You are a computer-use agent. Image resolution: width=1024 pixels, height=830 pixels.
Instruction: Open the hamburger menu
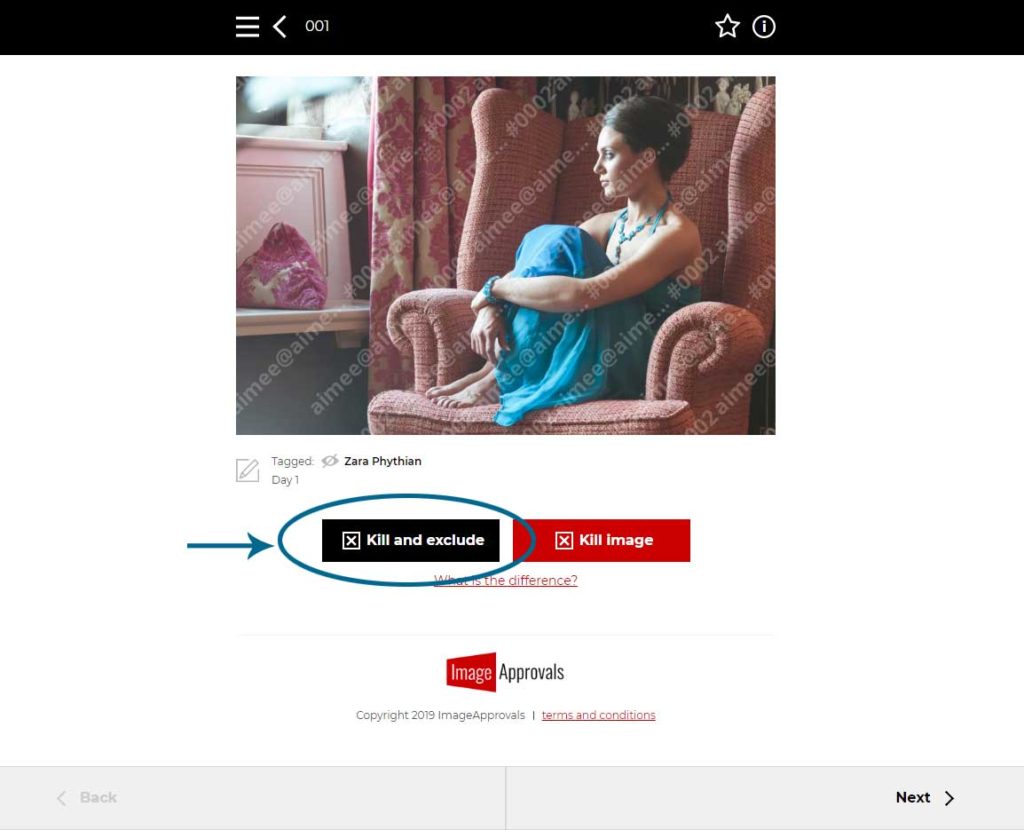[x=247, y=27]
